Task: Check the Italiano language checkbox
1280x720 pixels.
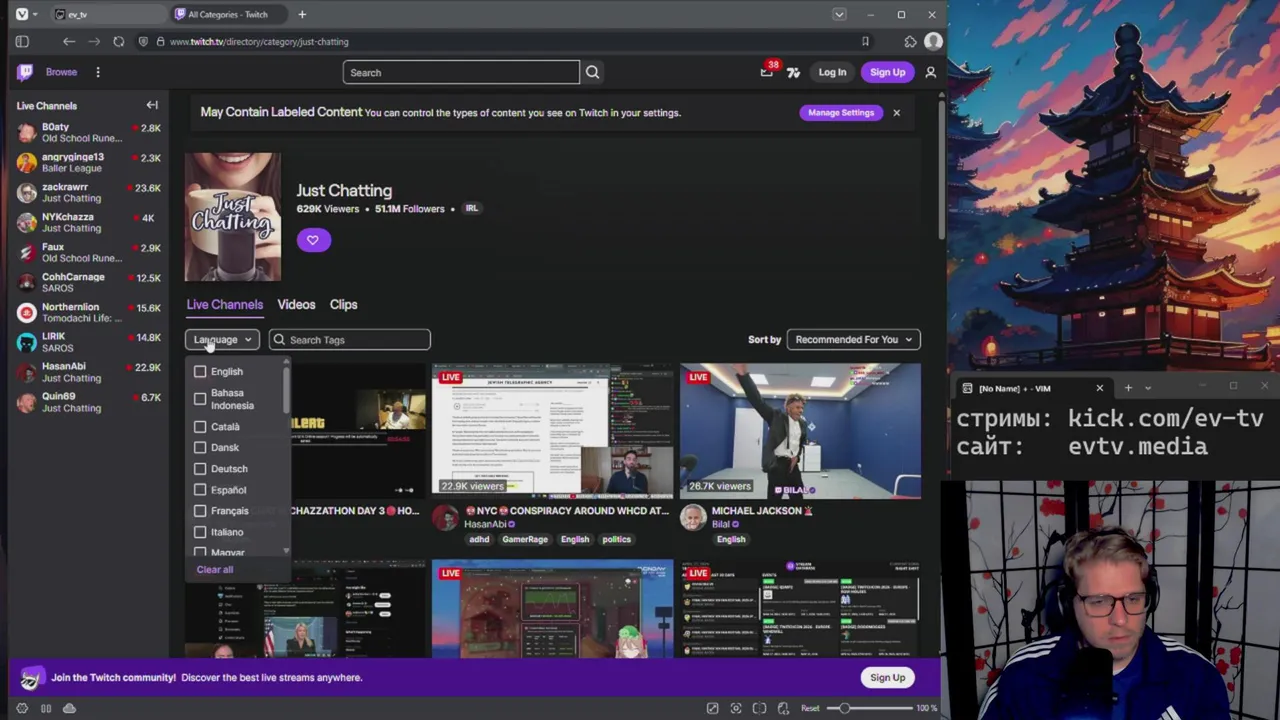Action: (200, 532)
